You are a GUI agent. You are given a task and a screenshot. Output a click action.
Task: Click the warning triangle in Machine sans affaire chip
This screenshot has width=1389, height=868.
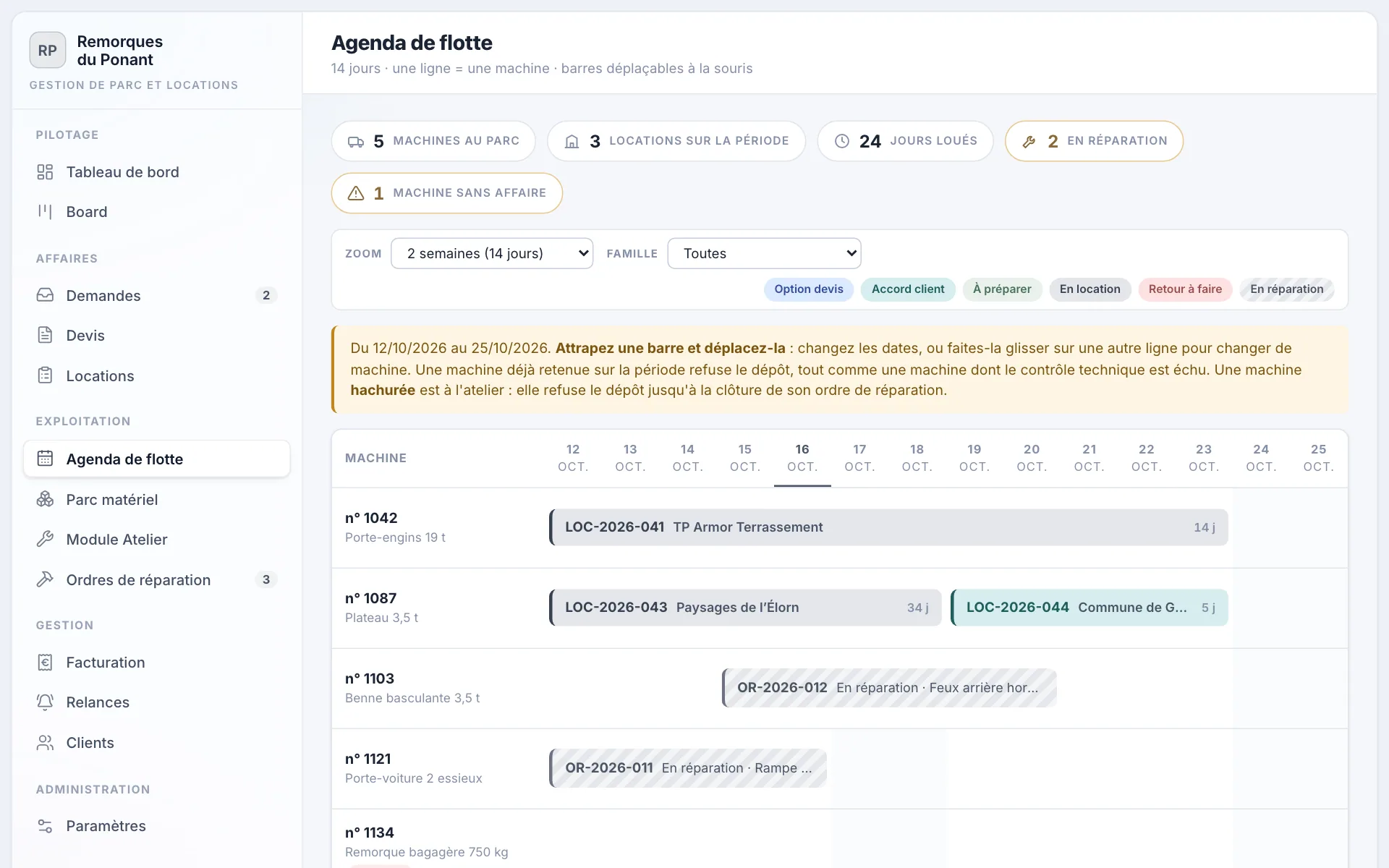[x=356, y=194]
